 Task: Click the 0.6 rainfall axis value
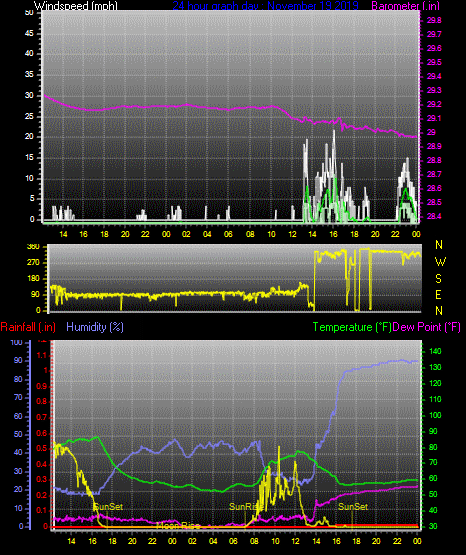coord(42,433)
